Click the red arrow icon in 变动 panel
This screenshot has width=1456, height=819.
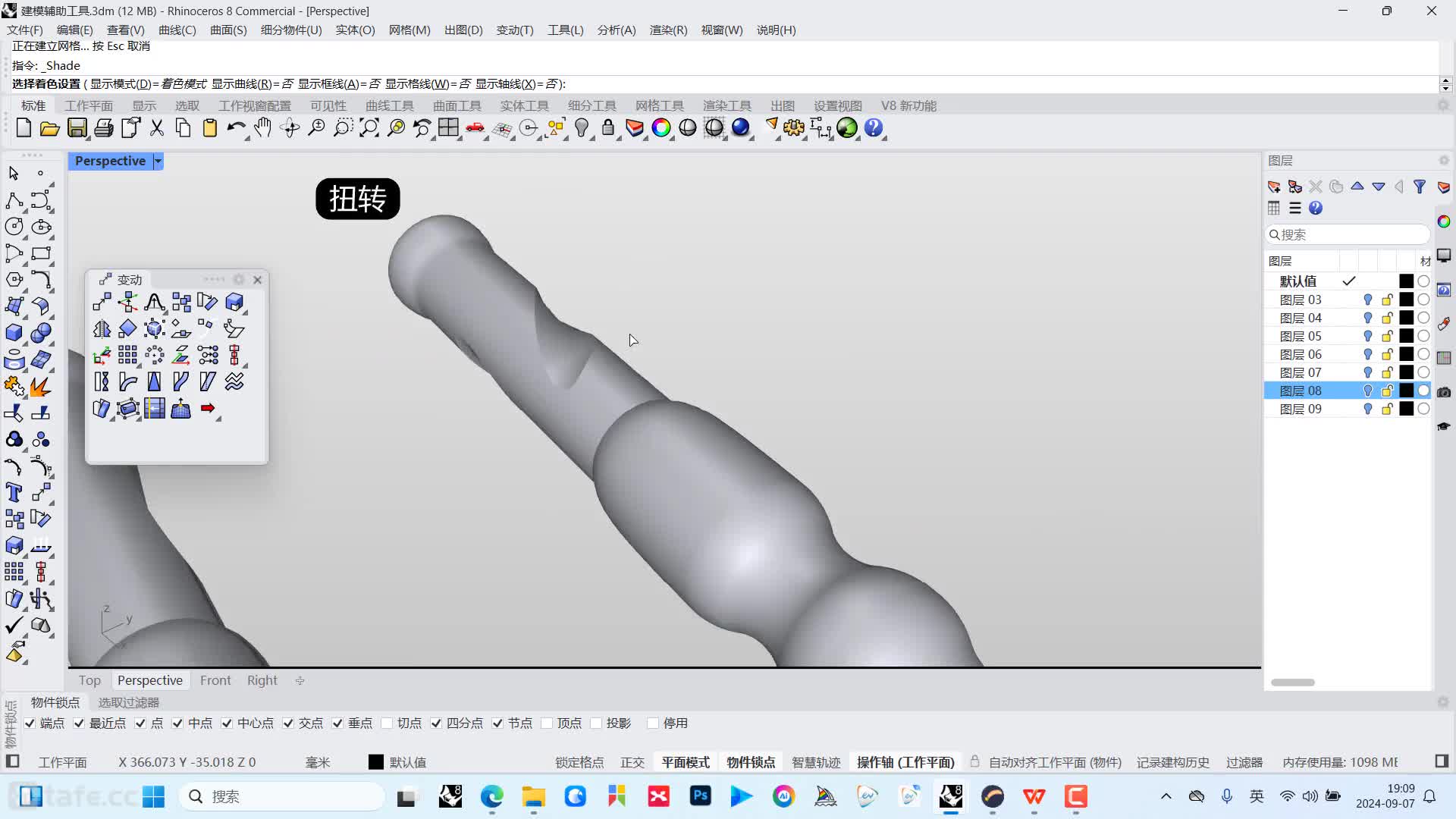coord(208,409)
